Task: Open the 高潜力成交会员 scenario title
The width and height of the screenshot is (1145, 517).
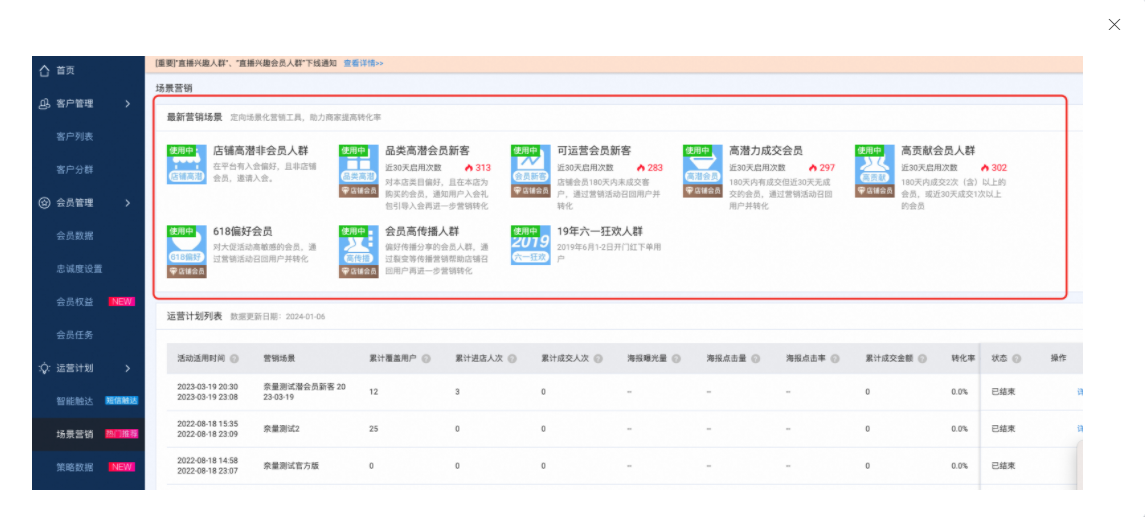Action: pos(766,151)
